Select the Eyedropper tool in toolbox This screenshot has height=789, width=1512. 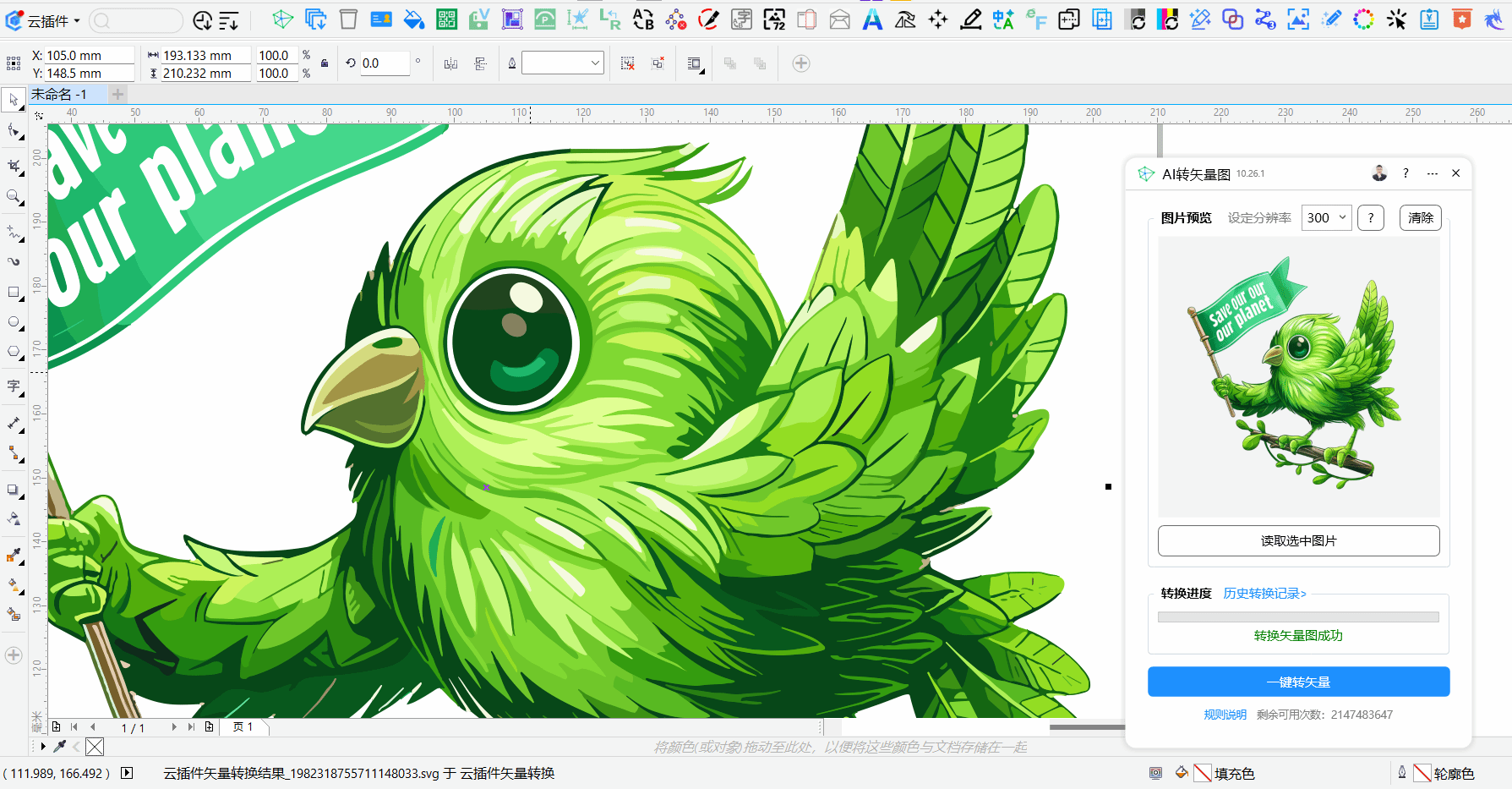[x=14, y=555]
